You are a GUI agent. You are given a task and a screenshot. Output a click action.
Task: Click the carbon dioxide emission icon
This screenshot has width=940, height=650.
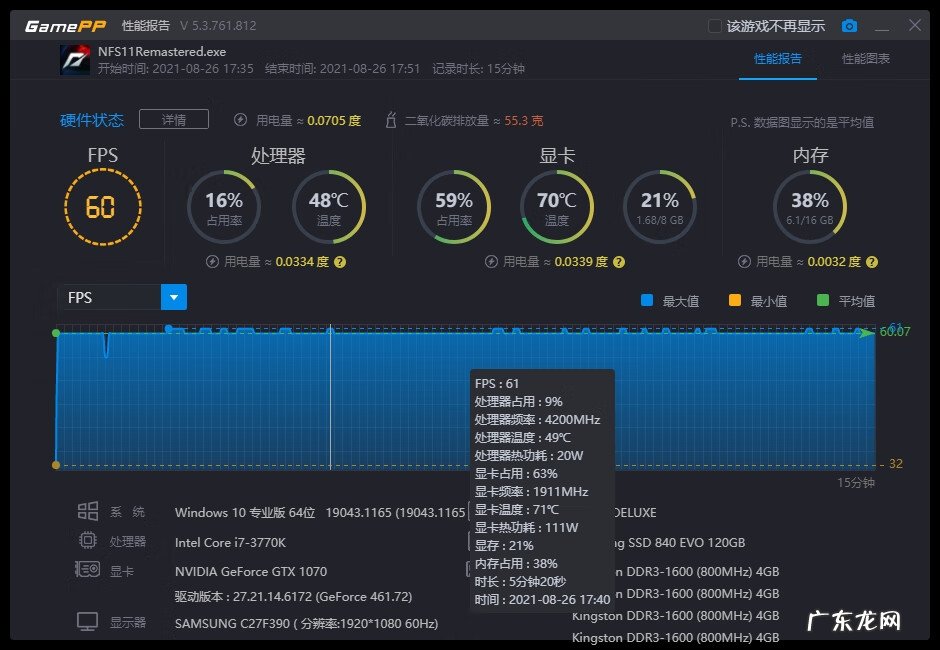click(x=391, y=120)
